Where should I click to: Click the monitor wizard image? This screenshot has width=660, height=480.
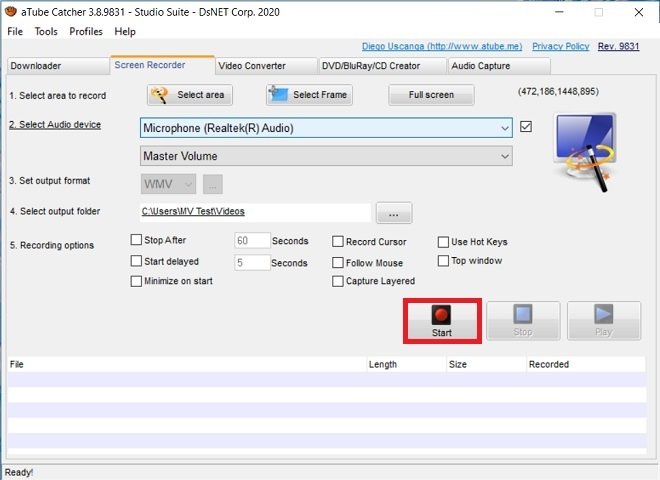[x=586, y=152]
